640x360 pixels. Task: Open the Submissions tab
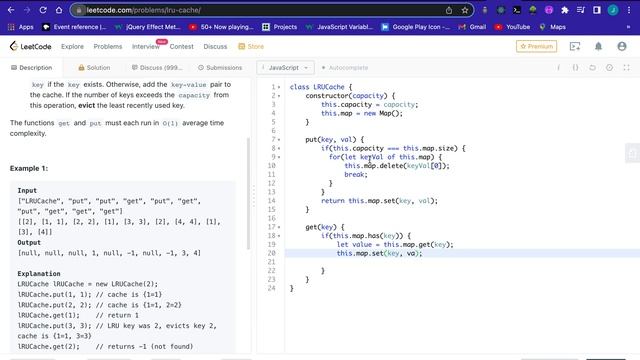(x=220, y=68)
